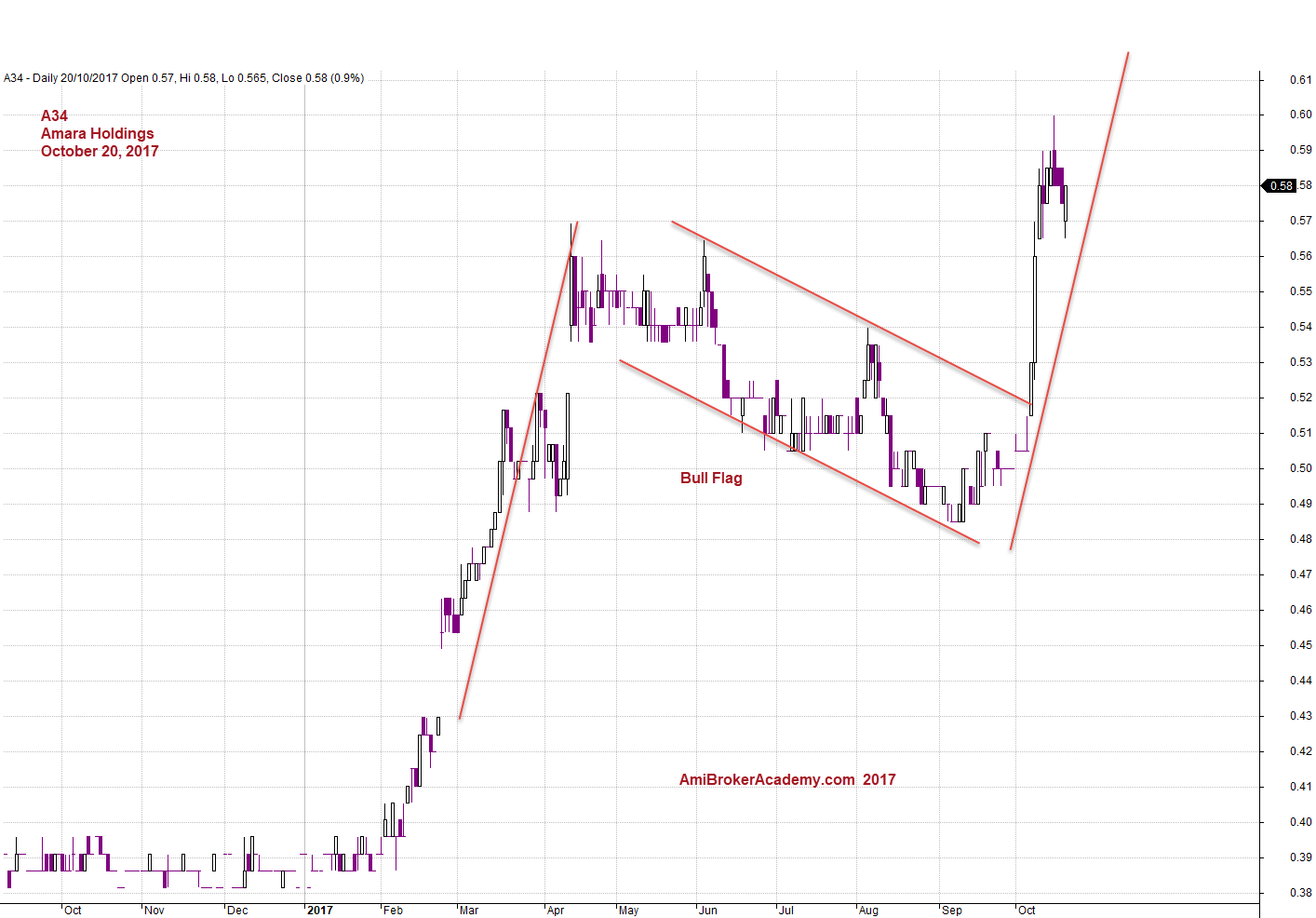Click the 0.55 price axis label
The image size is (1316, 918).
(1301, 291)
